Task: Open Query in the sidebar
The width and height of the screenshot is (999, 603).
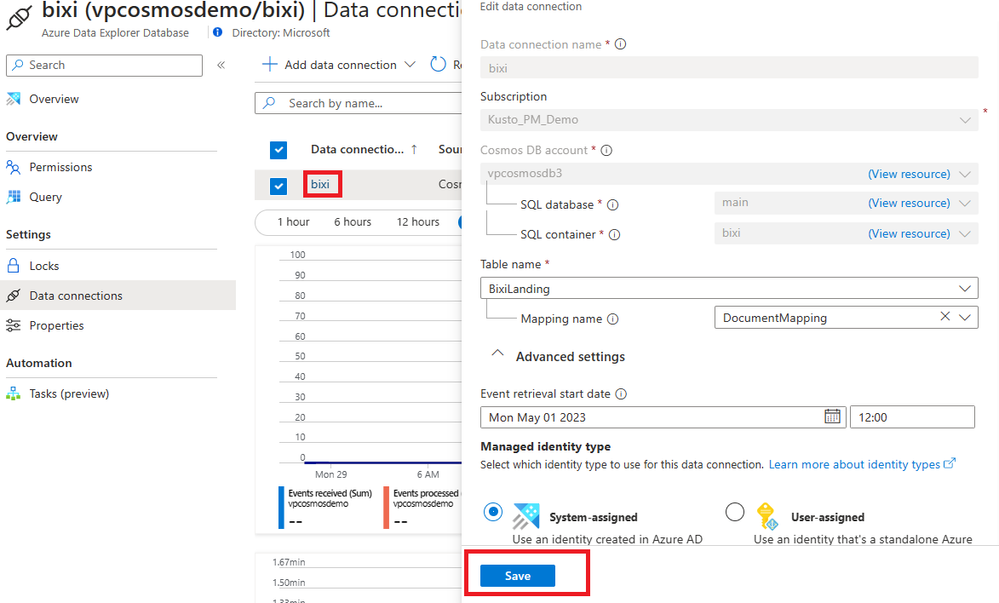Action: [x=45, y=197]
